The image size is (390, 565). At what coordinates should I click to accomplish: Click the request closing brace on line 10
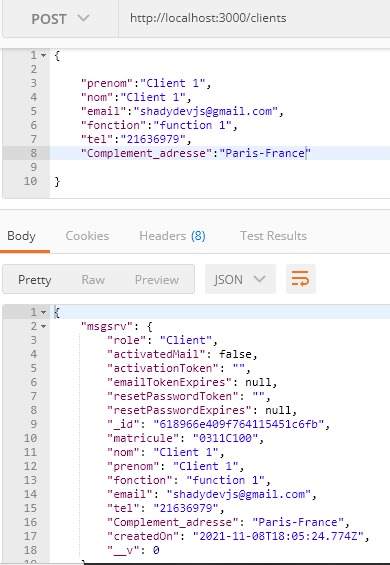click(x=57, y=182)
